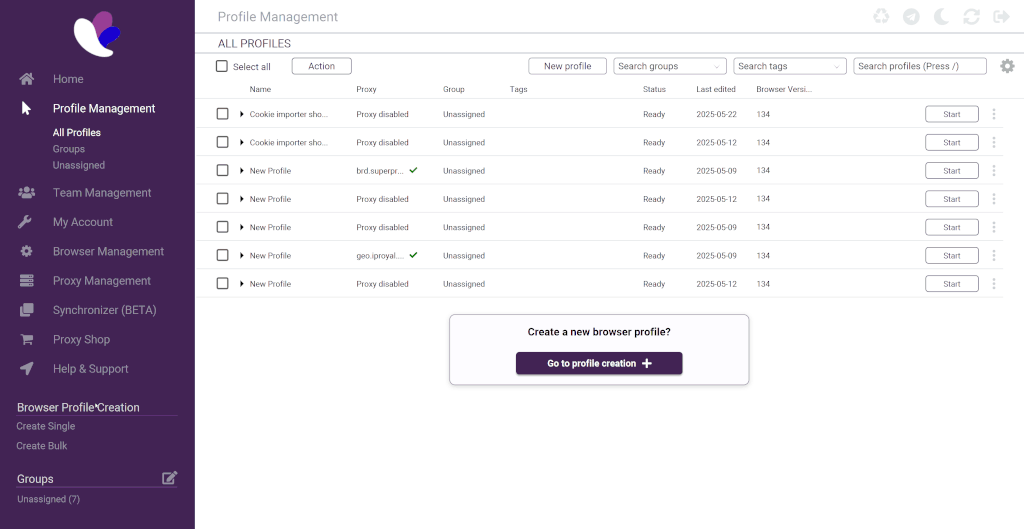
Task: Select checkbox of the geo.iproyal profile row
Action: (x=222, y=256)
